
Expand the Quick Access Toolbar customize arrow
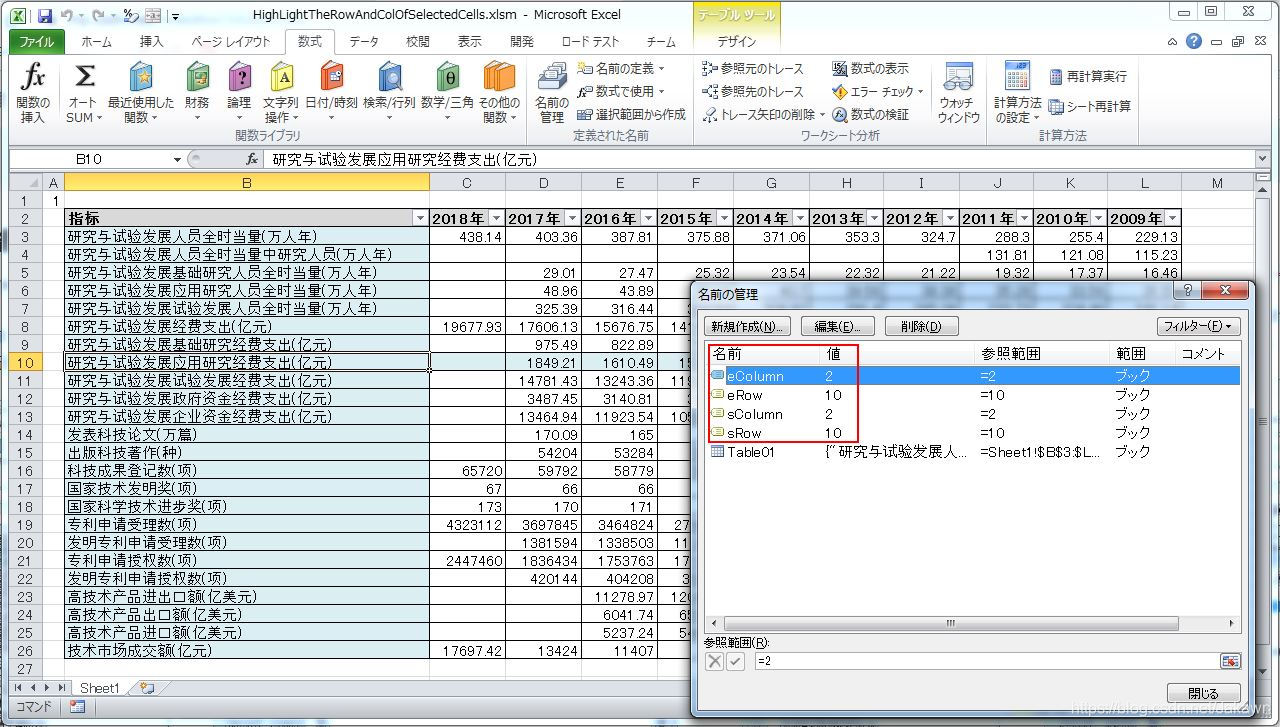tap(176, 17)
